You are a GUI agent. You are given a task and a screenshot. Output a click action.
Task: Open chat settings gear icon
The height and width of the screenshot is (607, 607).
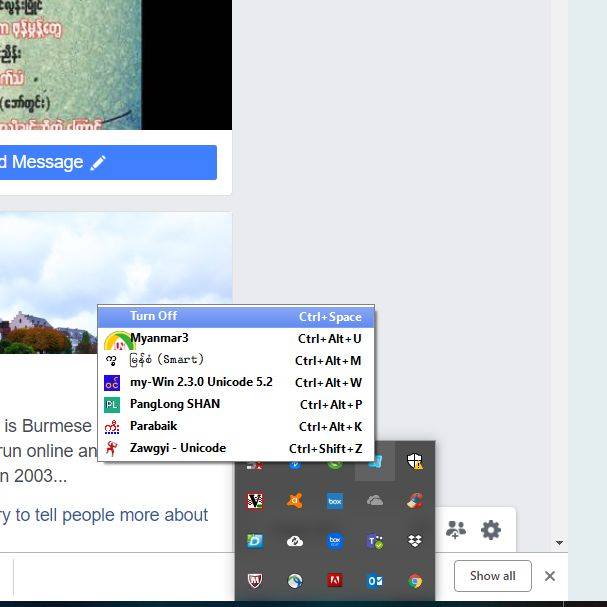point(491,530)
